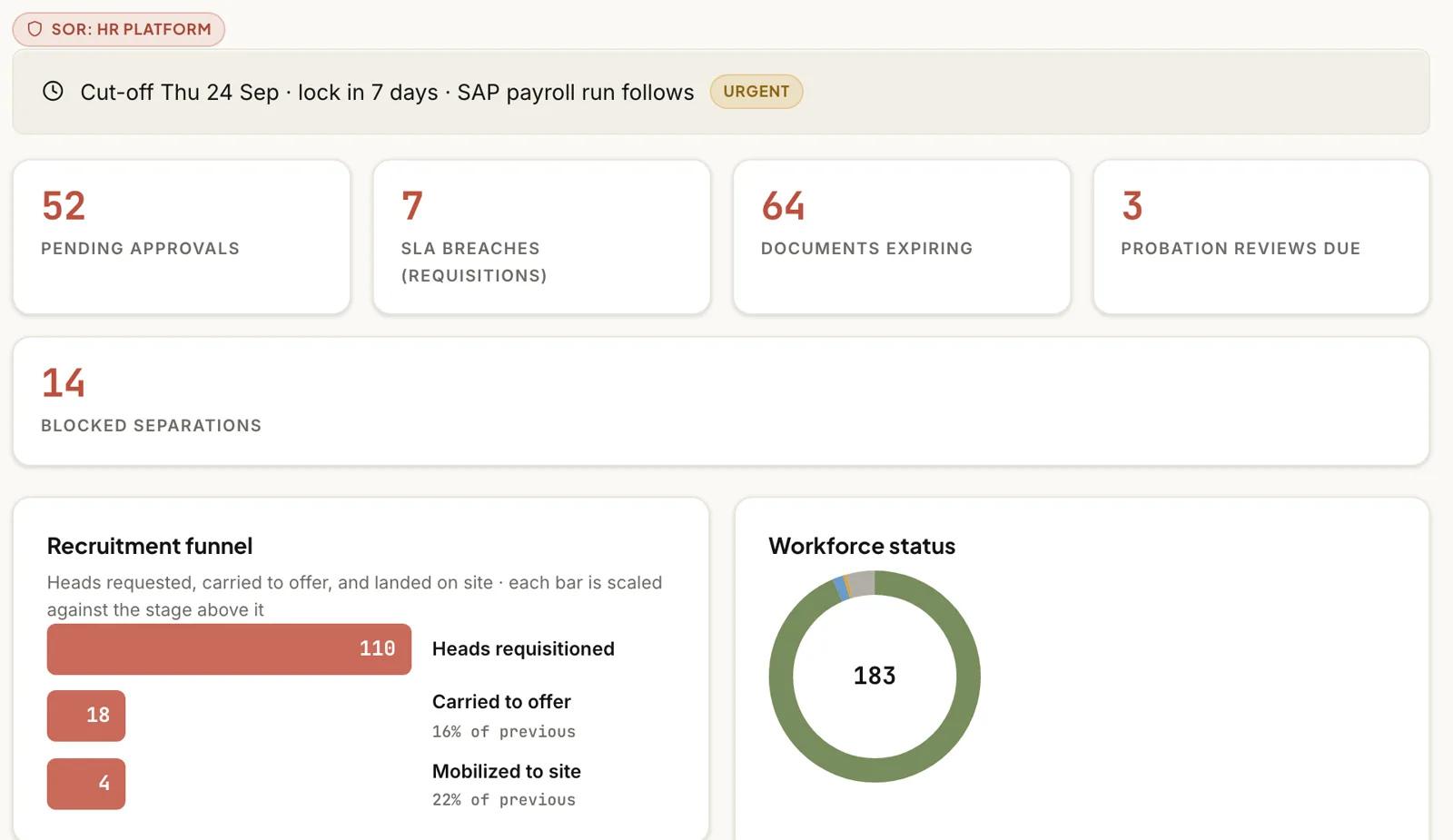Screen dimensions: 1453x840
Task: Select the SOR: HR PLATFORM badge
Action: (119, 29)
